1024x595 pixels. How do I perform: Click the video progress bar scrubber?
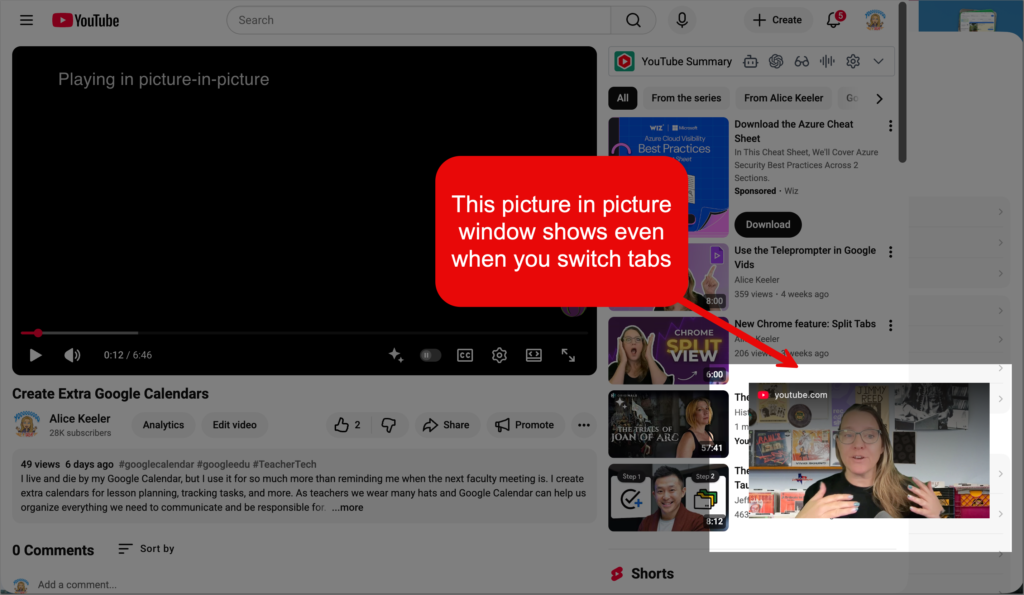[x=38, y=333]
